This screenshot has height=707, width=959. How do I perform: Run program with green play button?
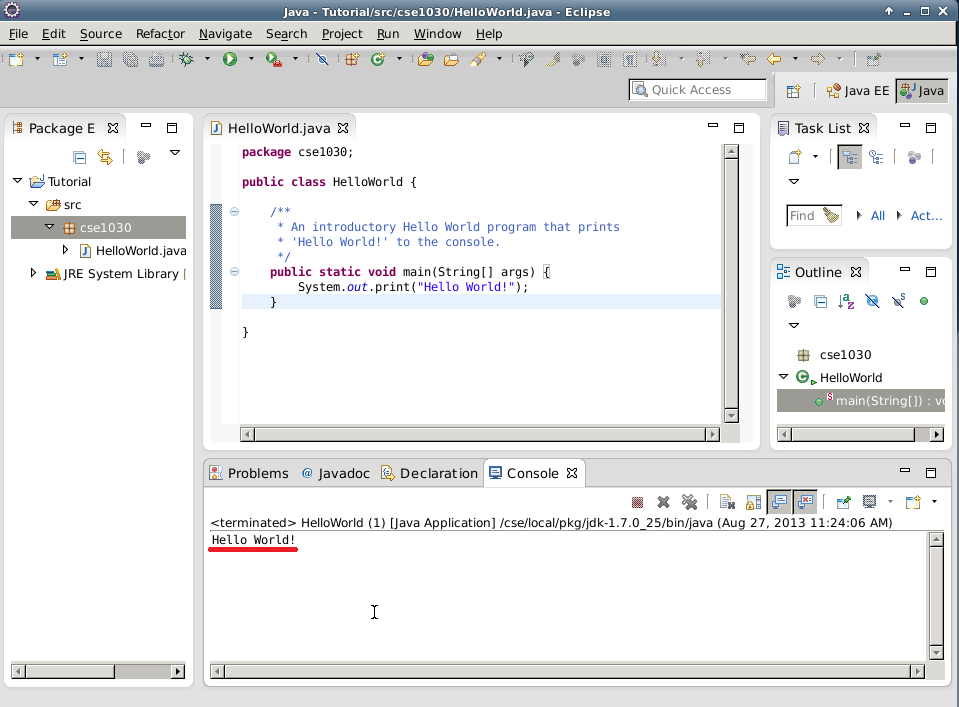(230, 59)
